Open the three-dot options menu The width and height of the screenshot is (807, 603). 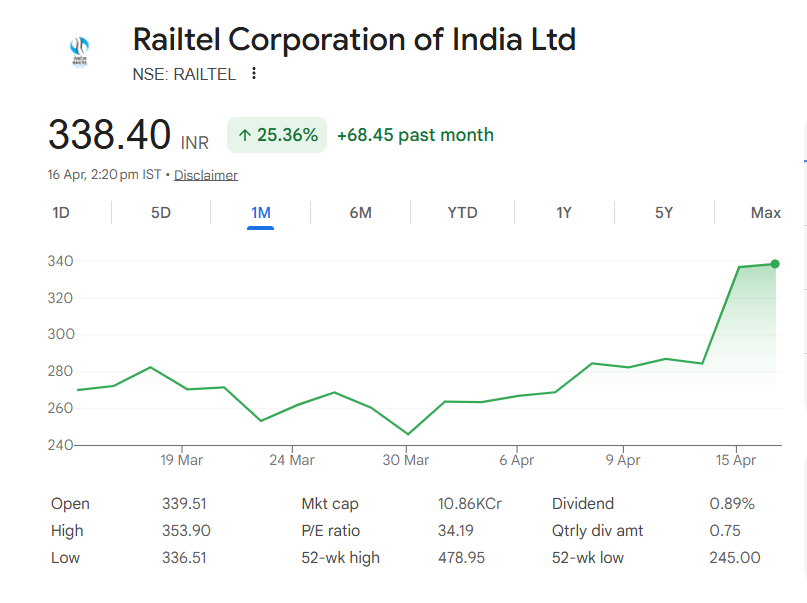point(253,73)
